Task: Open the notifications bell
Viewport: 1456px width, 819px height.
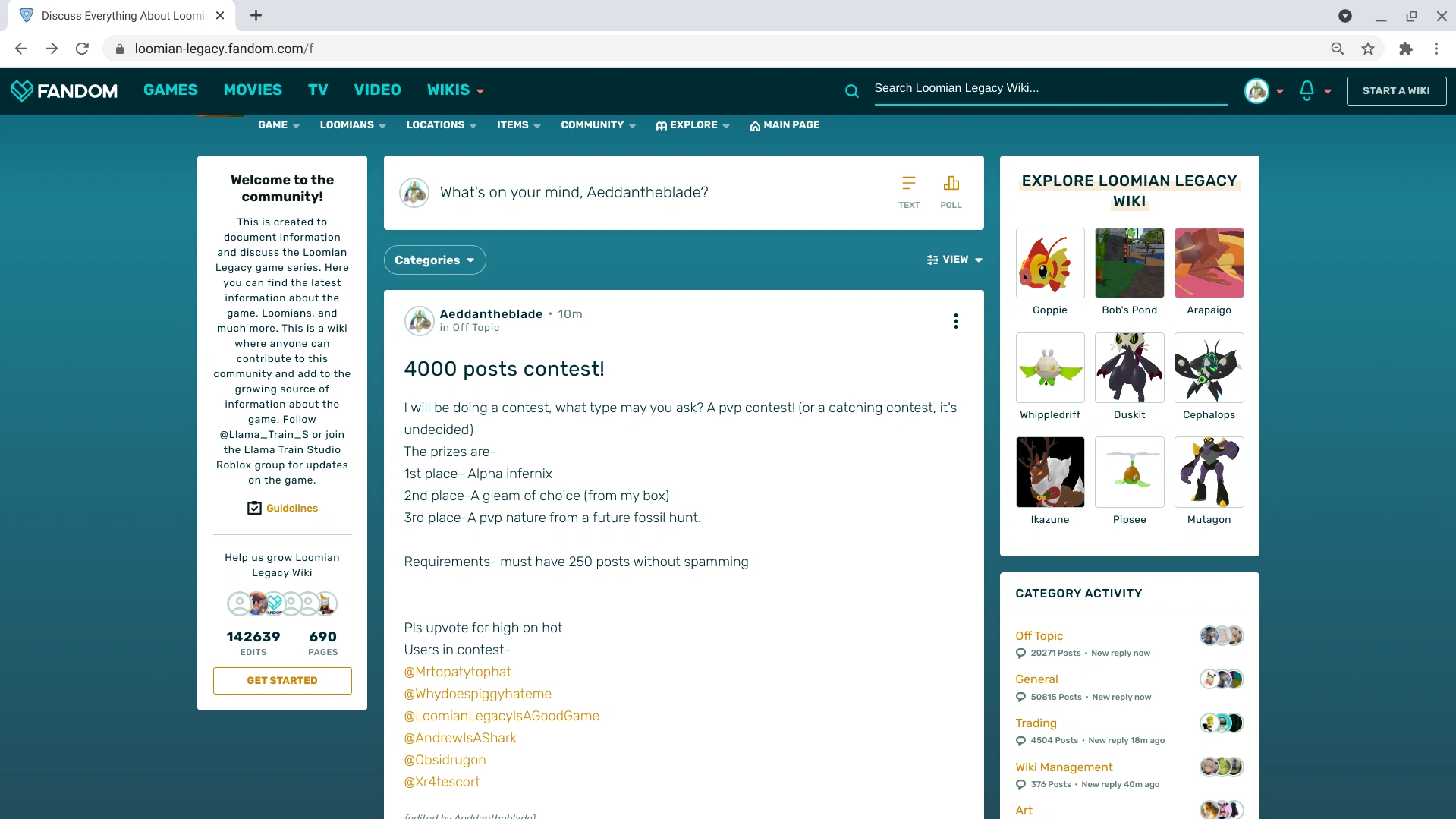Action: click(1308, 90)
